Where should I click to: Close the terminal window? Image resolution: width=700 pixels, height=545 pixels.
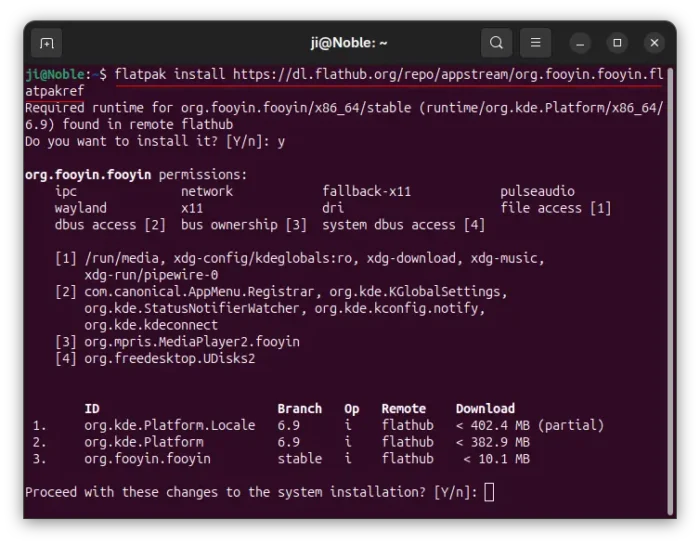pyautogui.click(x=653, y=43)
